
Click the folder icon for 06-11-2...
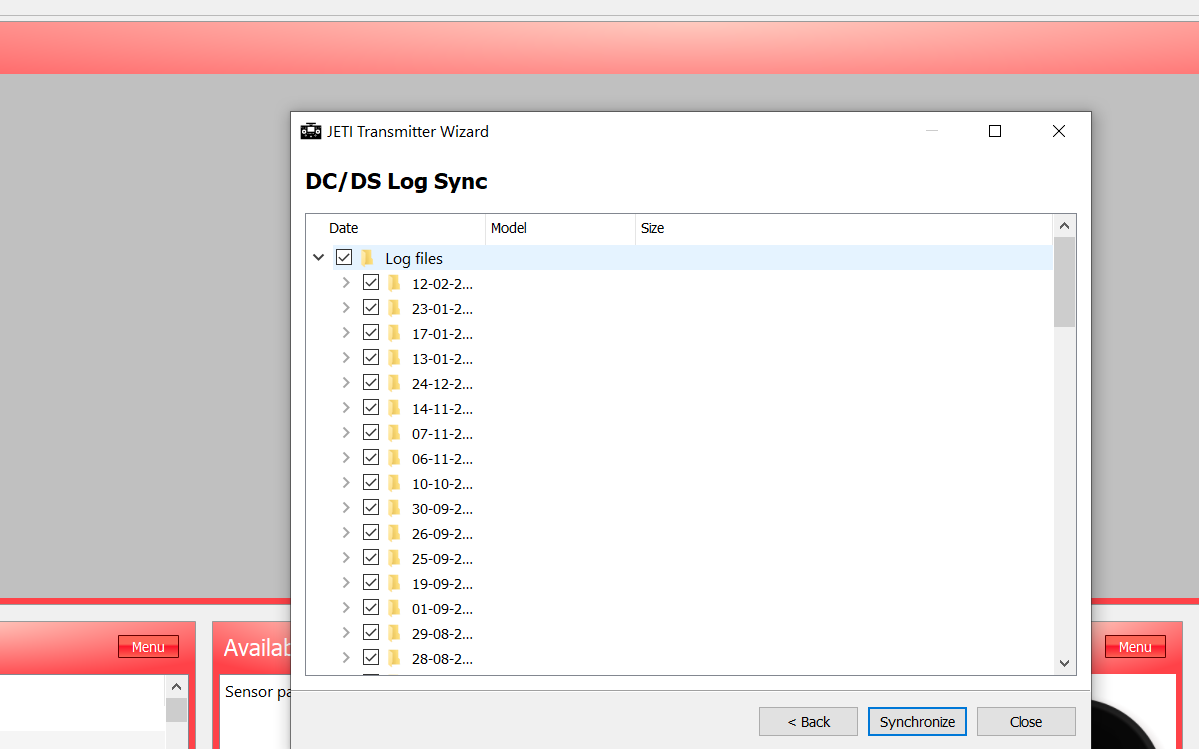click(x=395, y=458)
